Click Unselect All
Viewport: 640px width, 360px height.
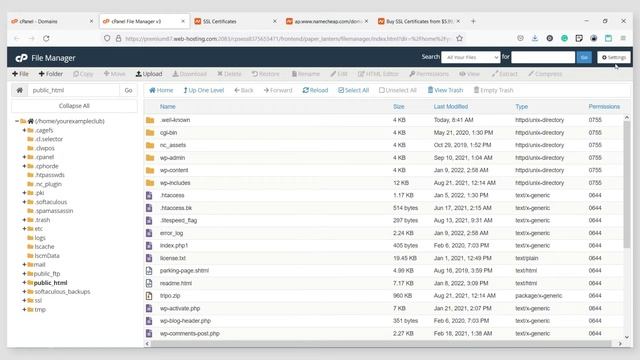point(398,90)
